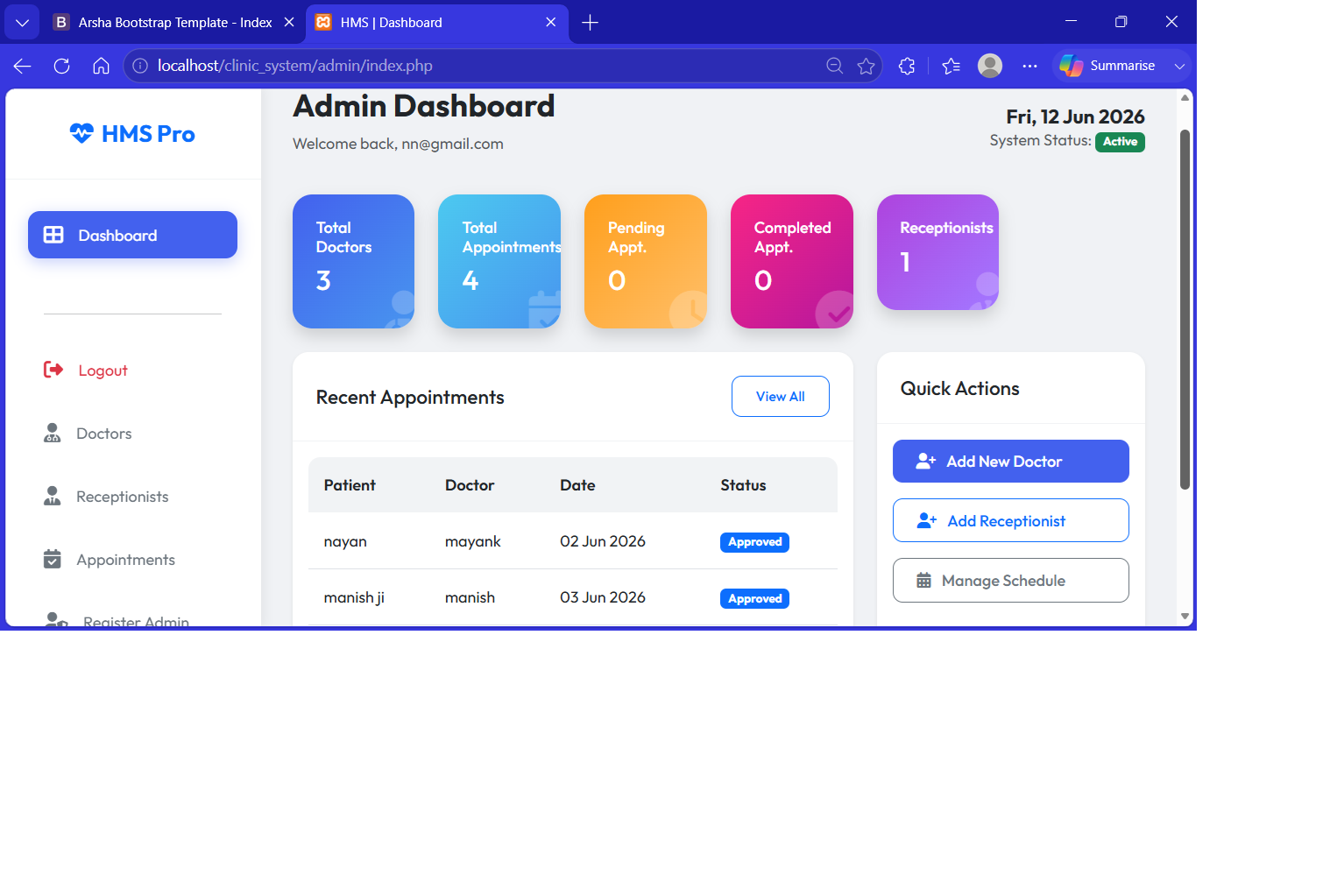Click the site information icon in address bar

coord(140,66)
